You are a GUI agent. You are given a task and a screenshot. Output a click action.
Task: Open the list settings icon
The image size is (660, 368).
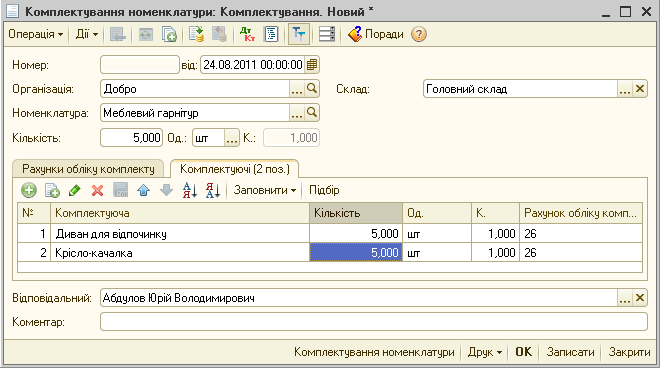[x=327, y=34]
